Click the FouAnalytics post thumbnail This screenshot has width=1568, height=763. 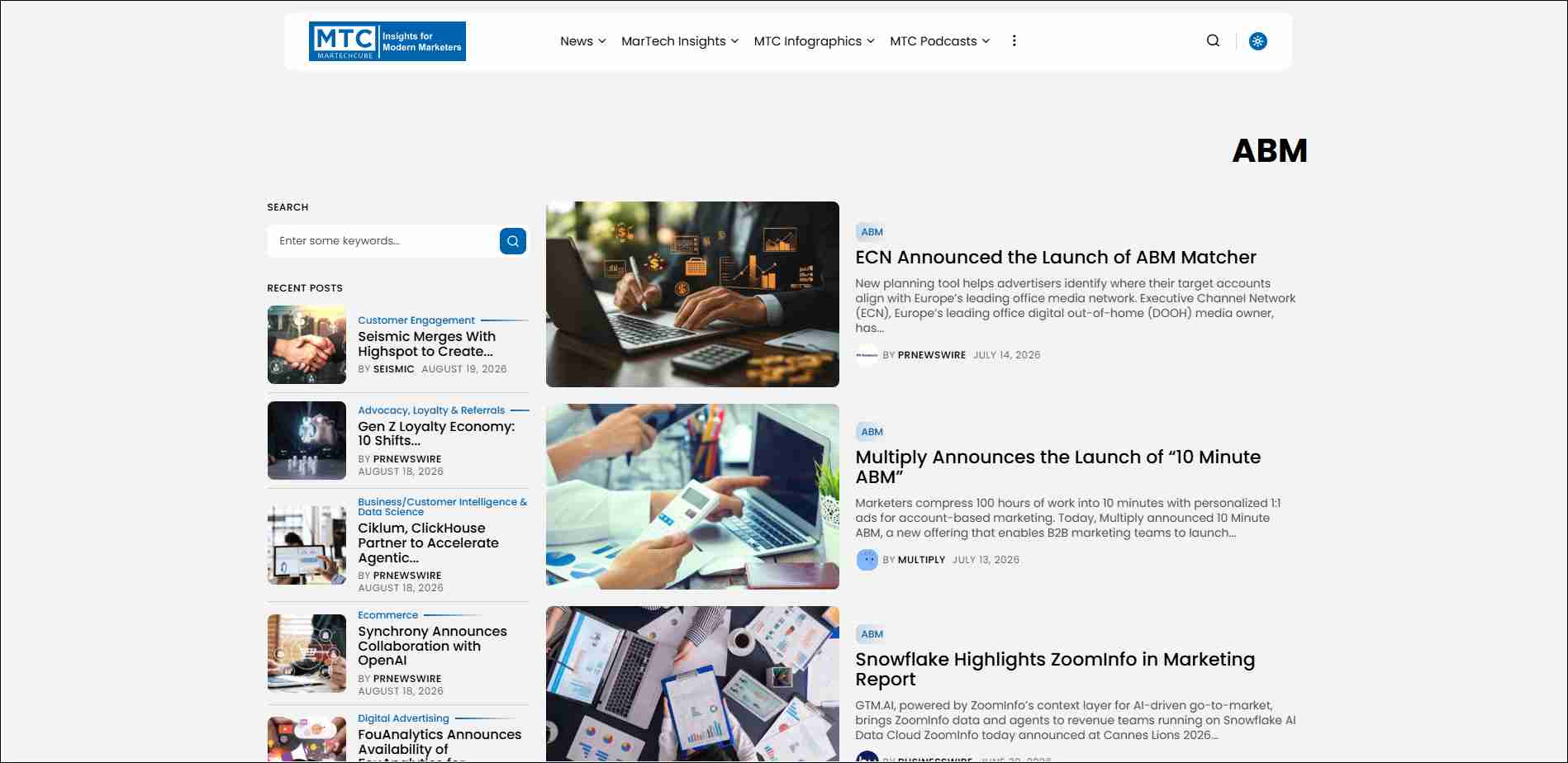306,739
